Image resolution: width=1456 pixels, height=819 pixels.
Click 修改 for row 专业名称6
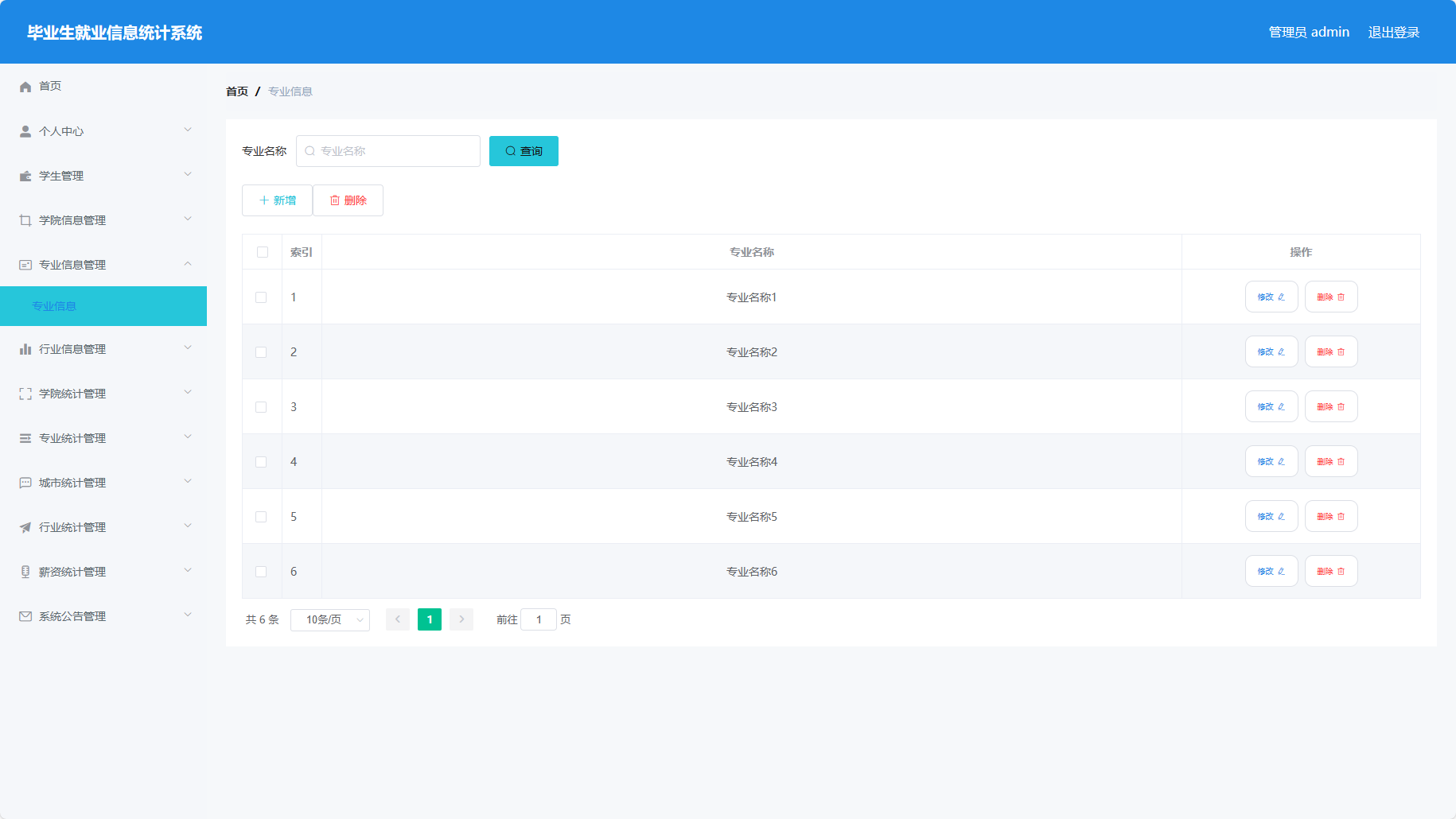[1271, 571]
